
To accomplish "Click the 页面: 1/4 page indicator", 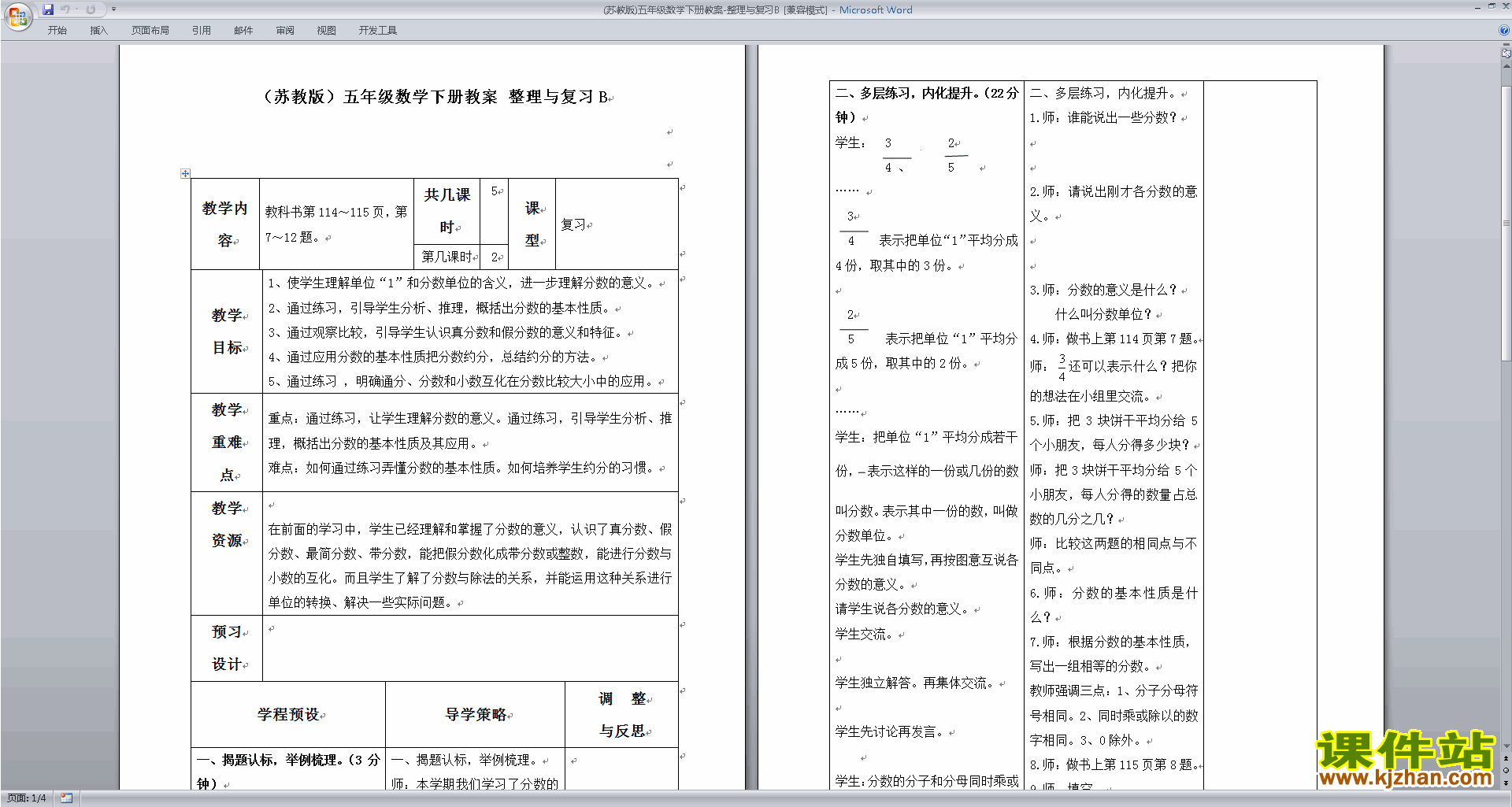I will tap(27, 798).
